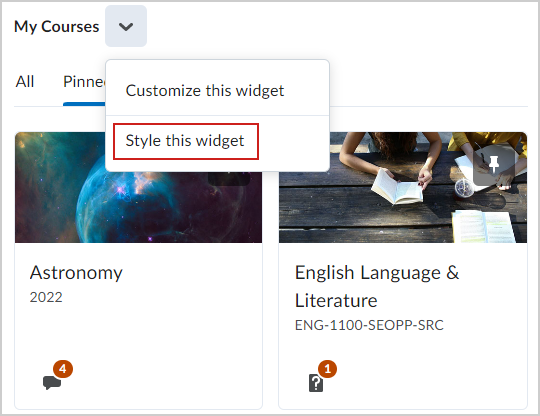Viewport: 540px width, 416px height.
Task: Select Customize this widget menu item
Action: click(x=205, y=91)
